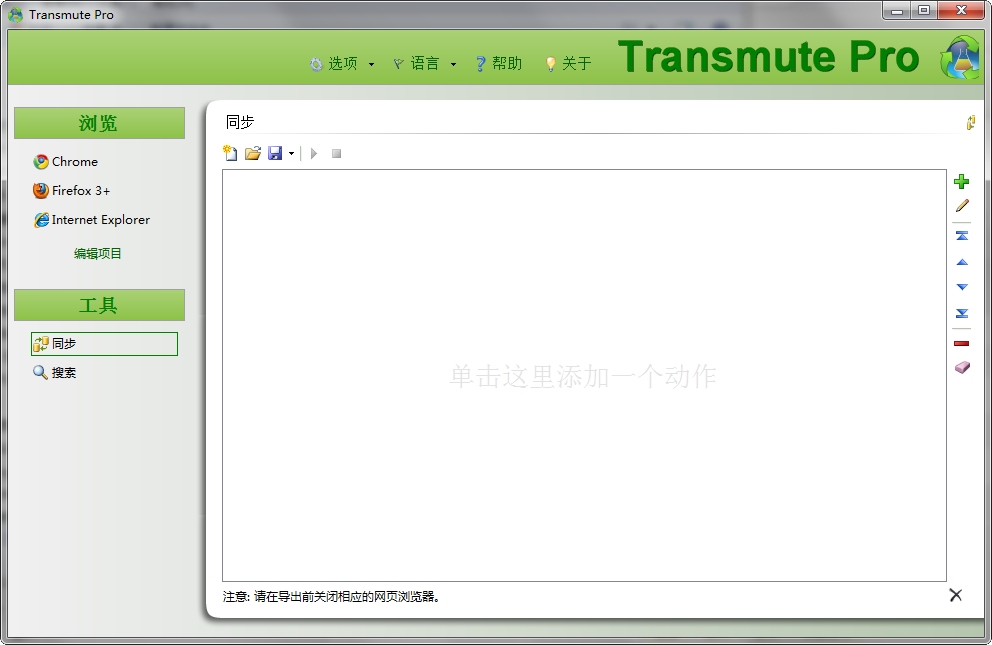The height and width of the screenshot is (645, 992).
Task: Click the 编辑项目 link in the sidebar
Action: (x=99, y=253)
